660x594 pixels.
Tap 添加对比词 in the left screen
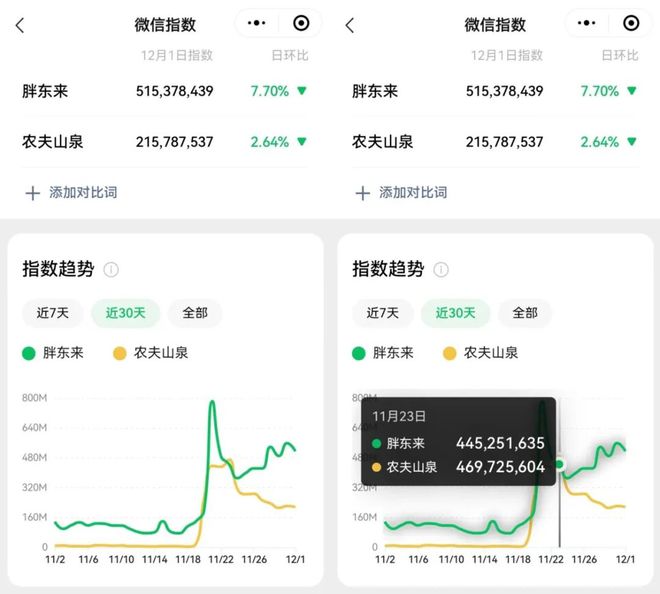pyautogui.click(x=71, y=192)
